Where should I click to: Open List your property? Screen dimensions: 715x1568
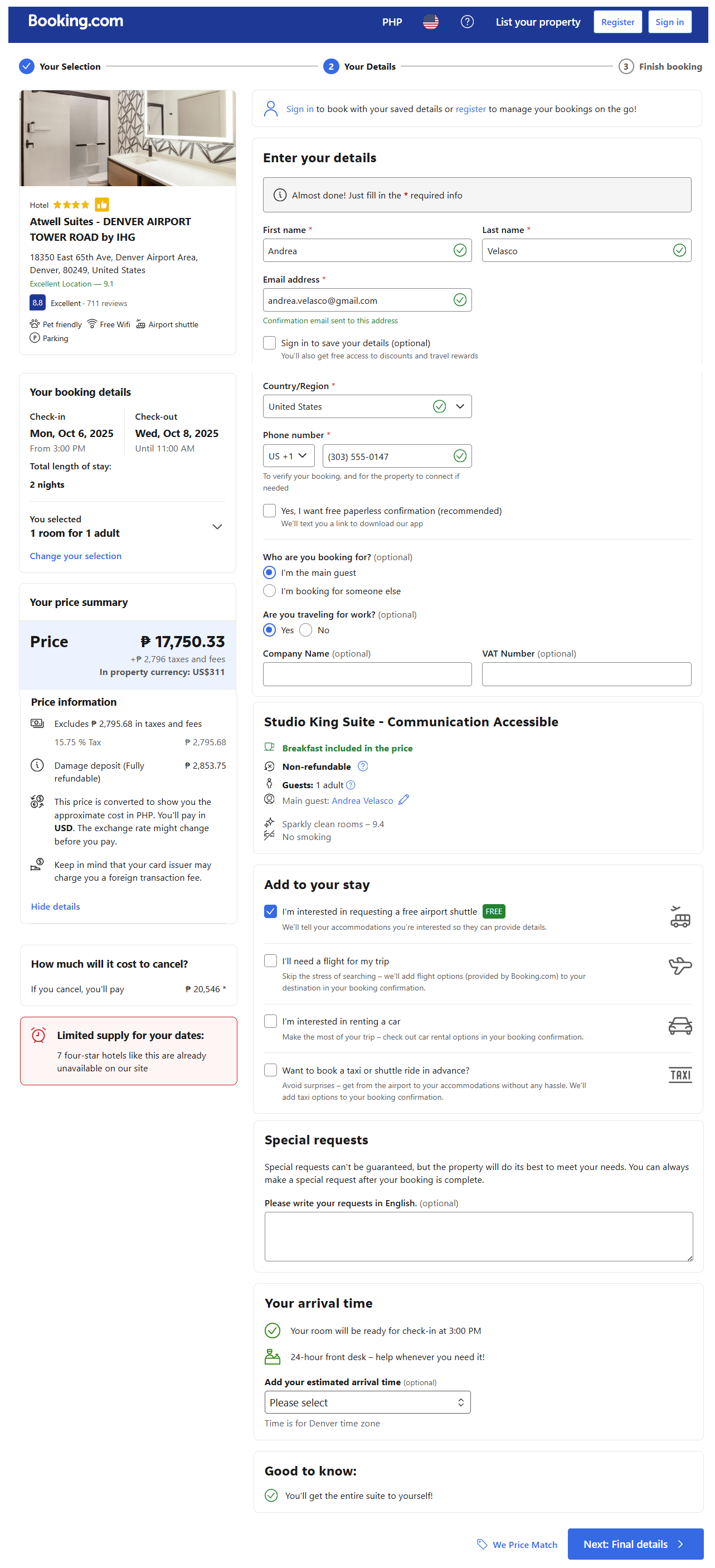pyautogui.click(x=537, y=22)
